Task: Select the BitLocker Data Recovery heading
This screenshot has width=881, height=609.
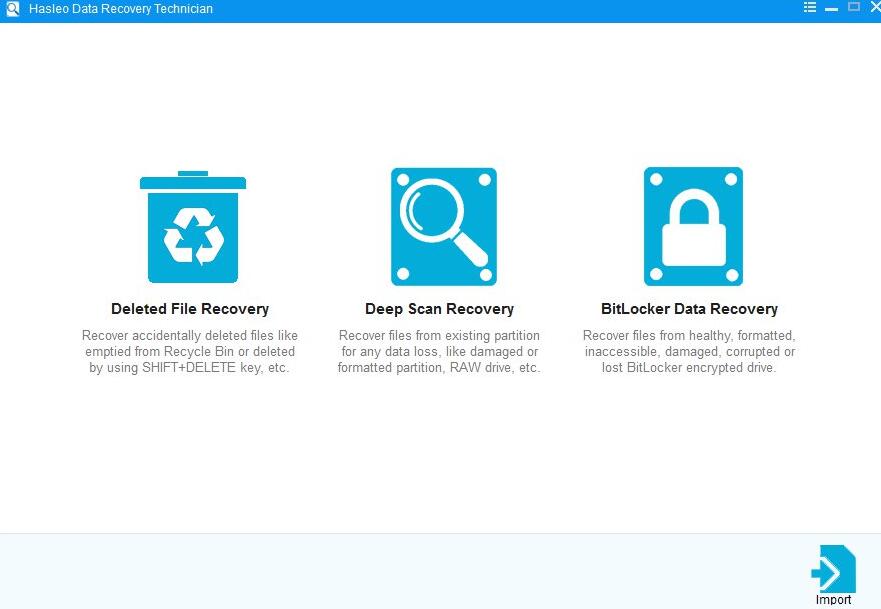Action: point(689,309)
